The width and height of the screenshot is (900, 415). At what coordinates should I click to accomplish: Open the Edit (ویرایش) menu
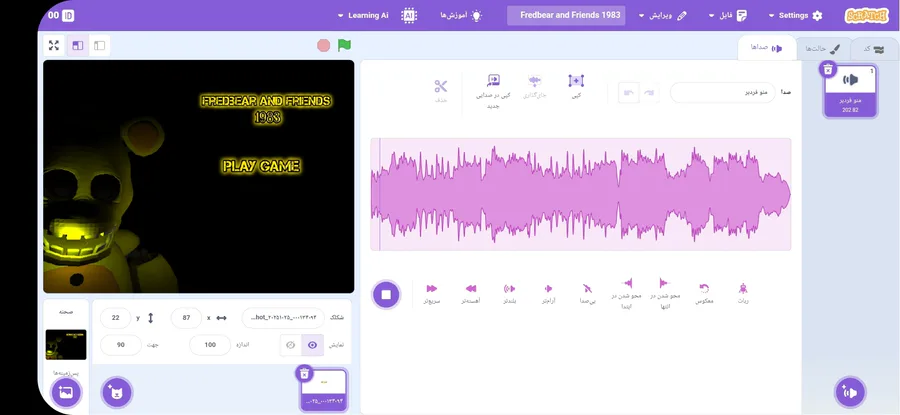coord(663,15)
